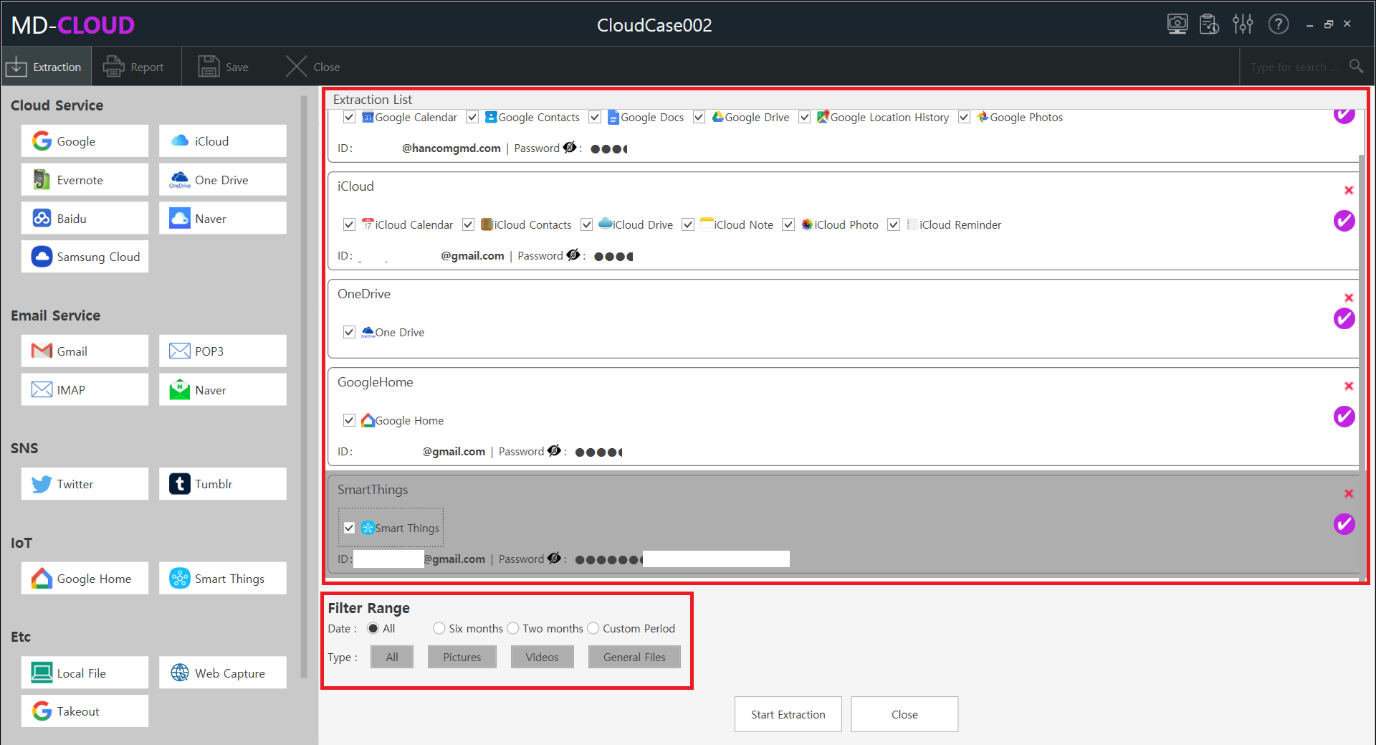
Task: Uncheck Google Photos checkbox
Action: click(x=964, y=117)
